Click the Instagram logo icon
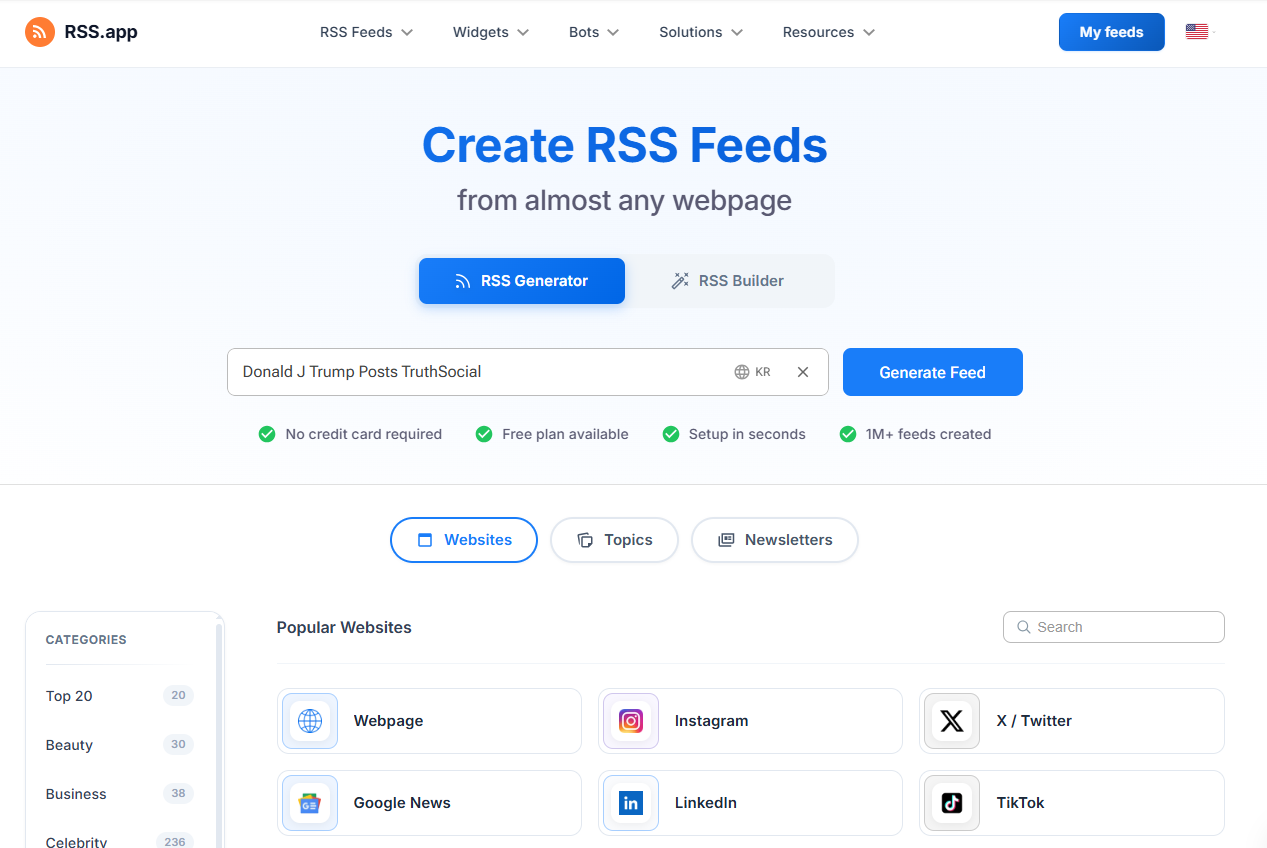This screenshot has height=848, width=1267. (631, 721)
